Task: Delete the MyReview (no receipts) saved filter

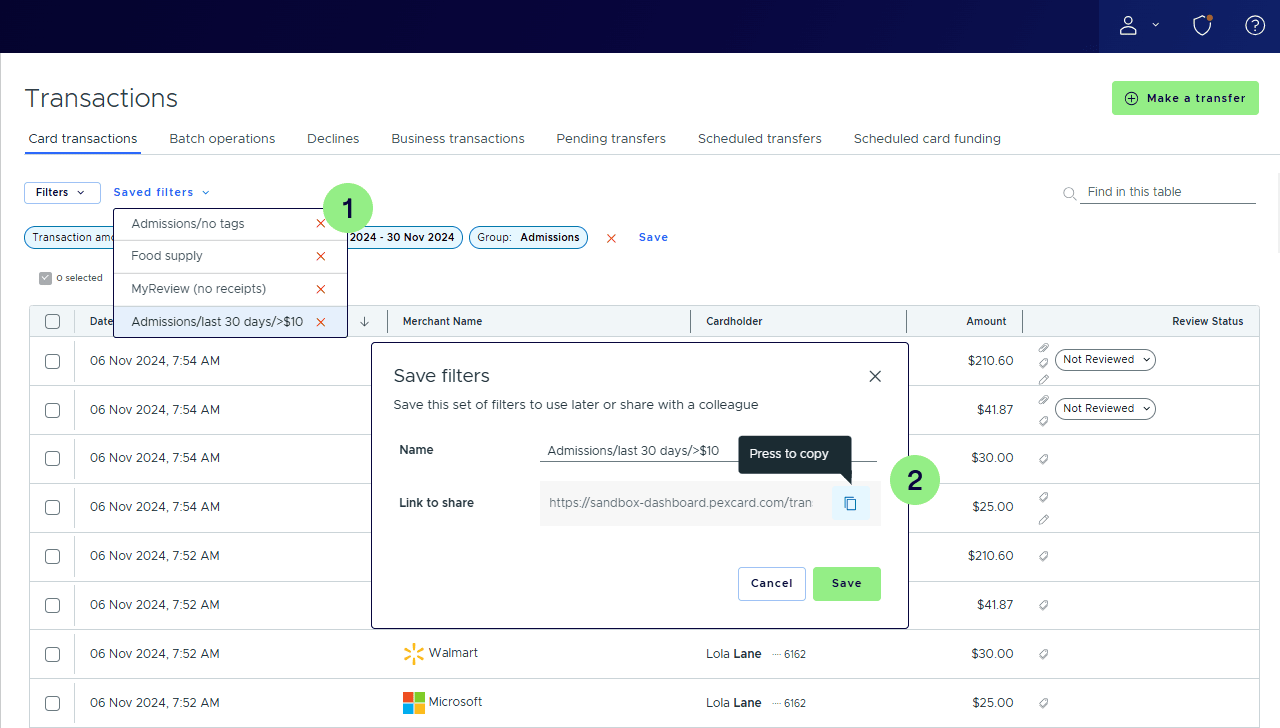Action: tap(321, 290)
